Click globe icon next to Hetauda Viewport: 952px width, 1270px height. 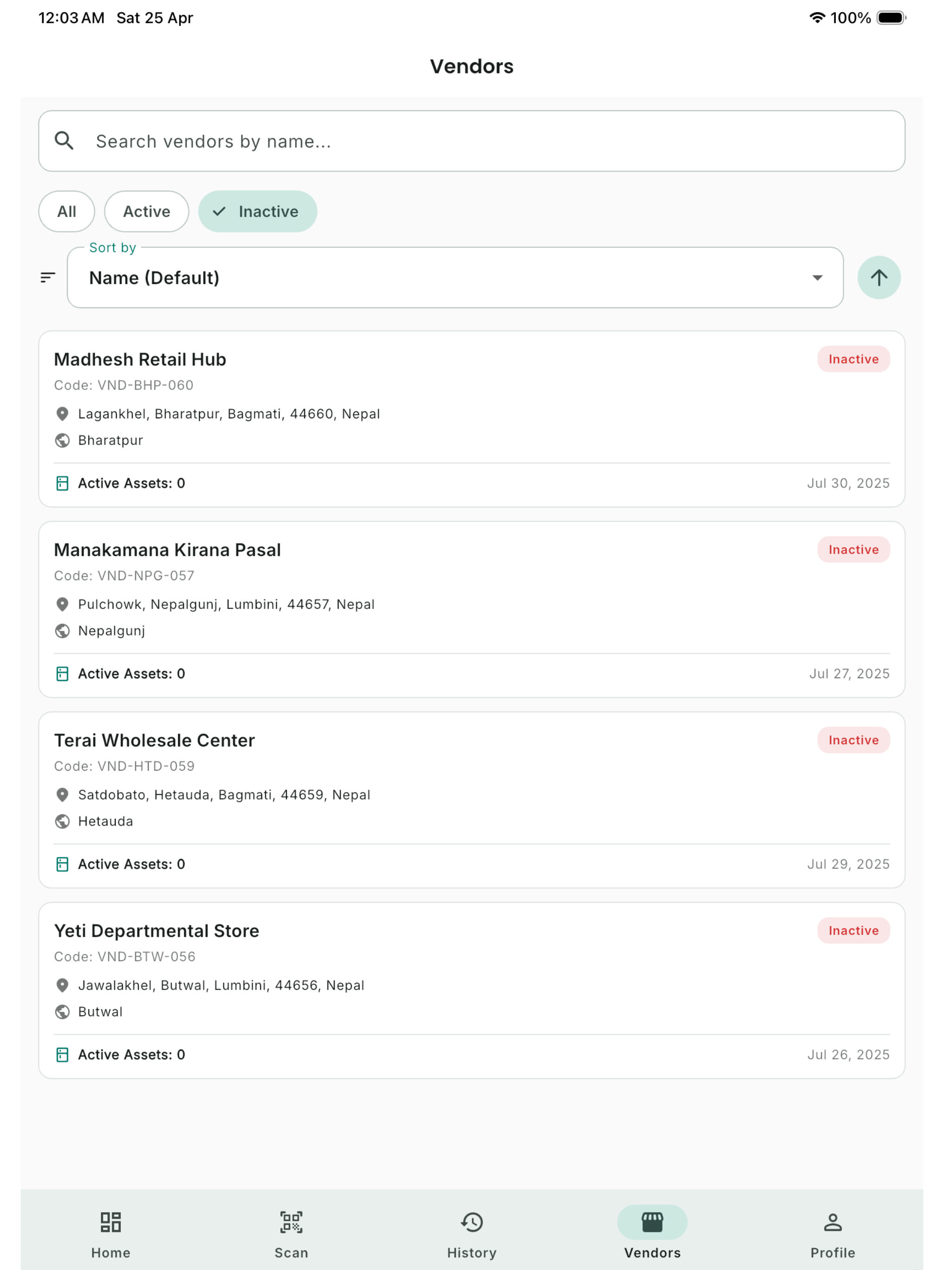pyautogui.click(x=63, y=821)
